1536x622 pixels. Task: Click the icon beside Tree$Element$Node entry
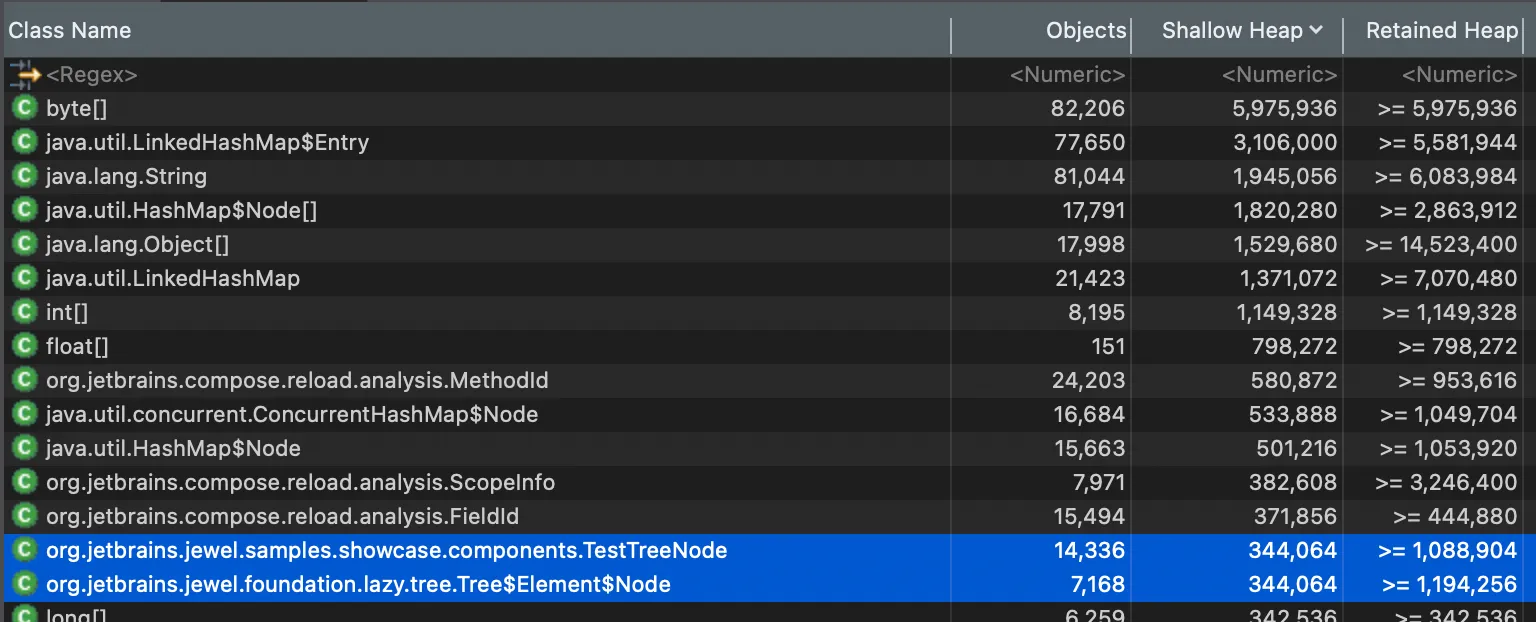(24, 584)
